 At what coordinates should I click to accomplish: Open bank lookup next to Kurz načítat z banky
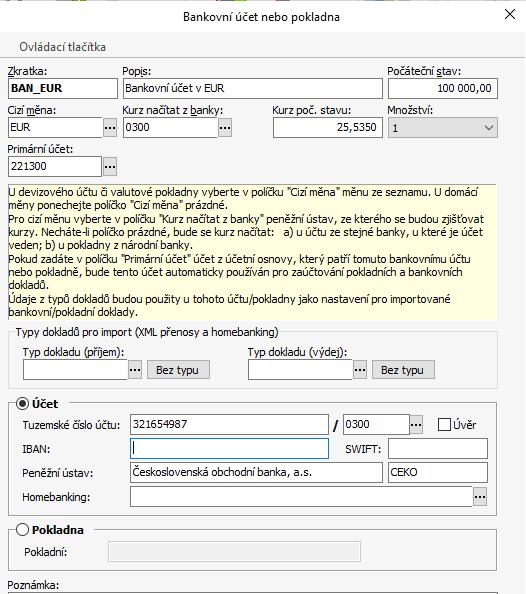[225, 128]
